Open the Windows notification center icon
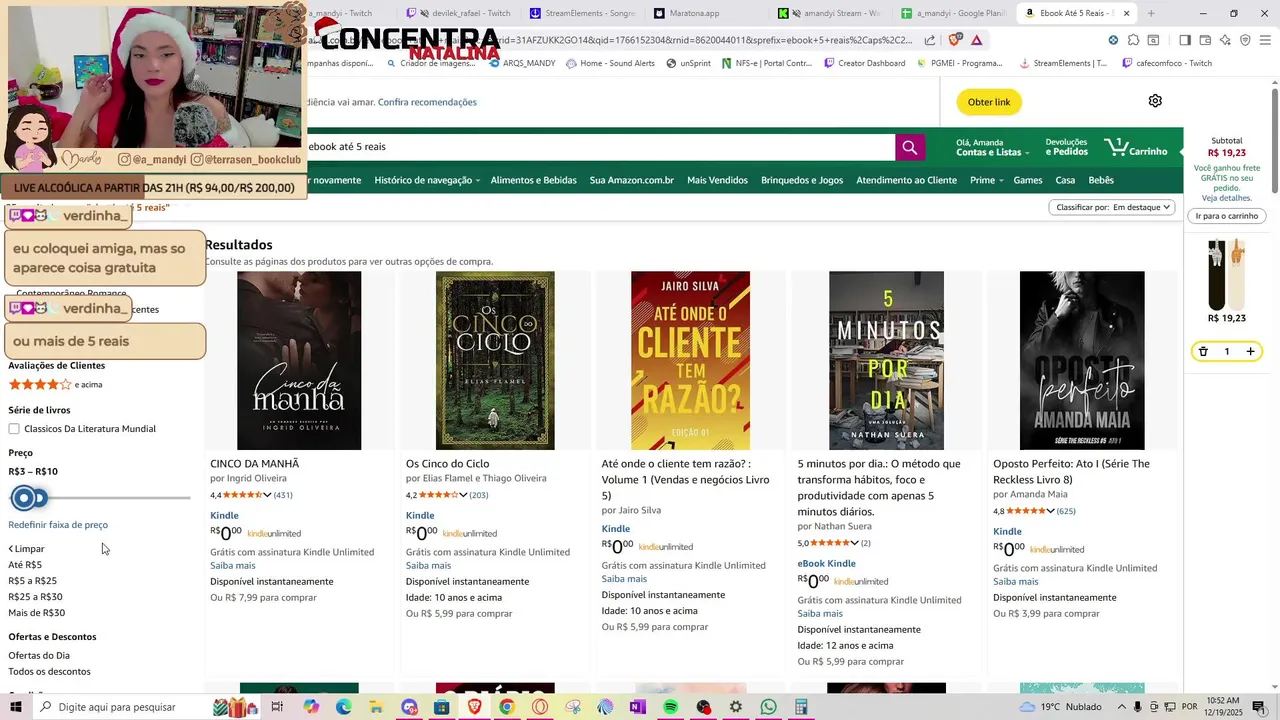This screenshot has width=1280, height=720. click(1259, 707)
